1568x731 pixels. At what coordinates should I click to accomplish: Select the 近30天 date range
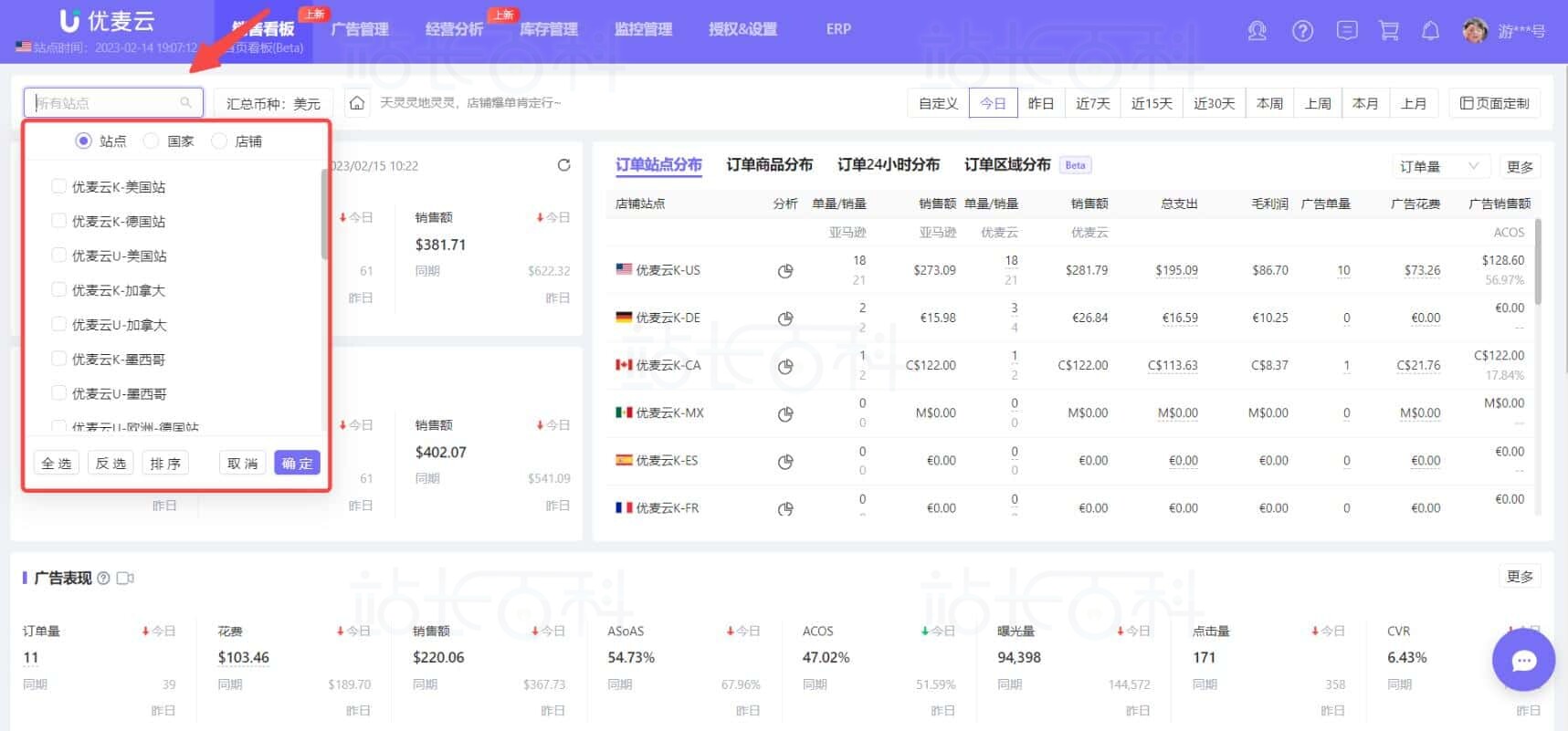[1214, 103]
